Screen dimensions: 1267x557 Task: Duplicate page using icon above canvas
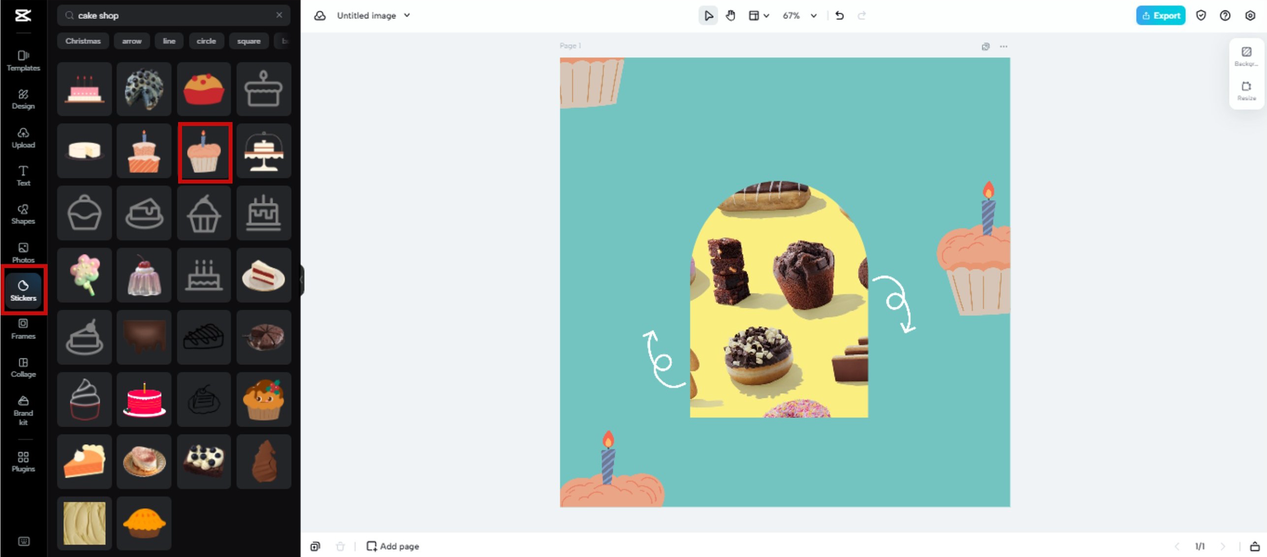(x=986, y=46)
